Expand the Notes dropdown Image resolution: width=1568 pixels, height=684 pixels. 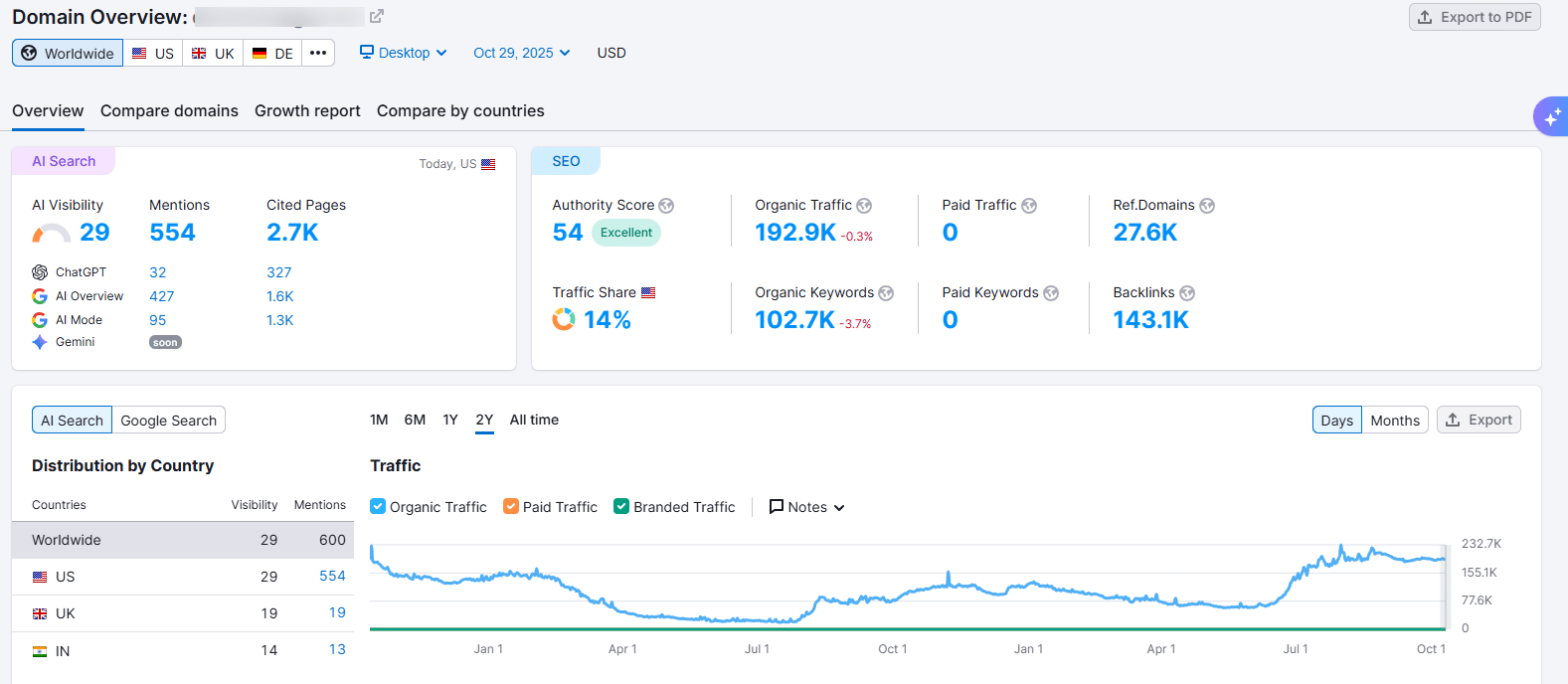click(x=807, y=507)
